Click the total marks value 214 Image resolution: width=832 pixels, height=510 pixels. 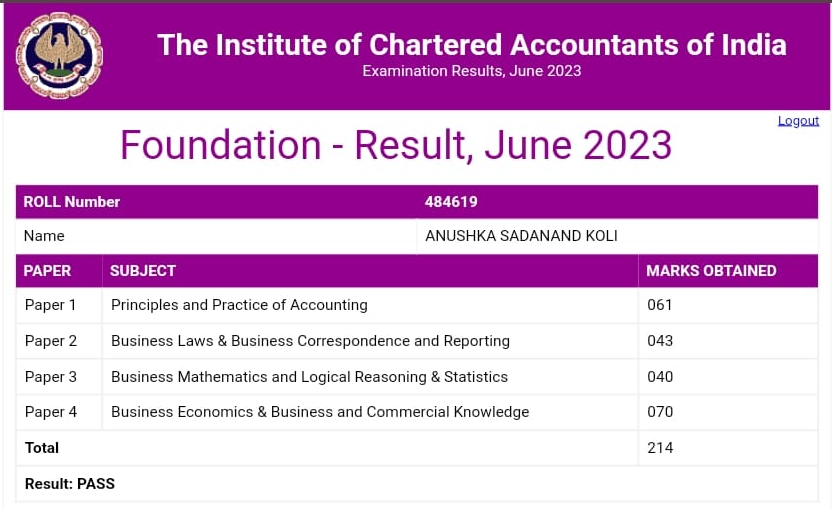[x=660, y=448]
